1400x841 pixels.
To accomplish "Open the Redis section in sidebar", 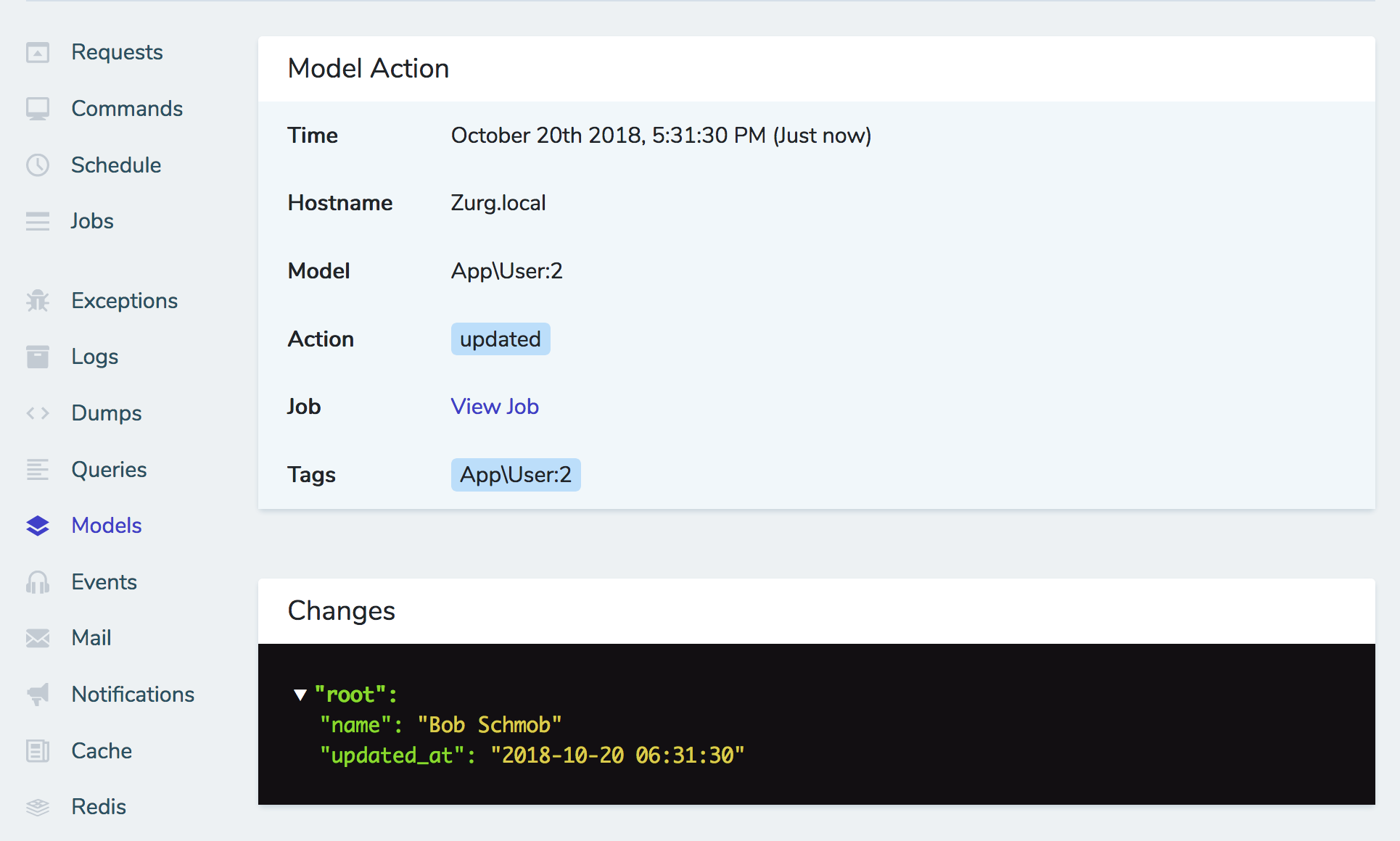I will (98, 806).
